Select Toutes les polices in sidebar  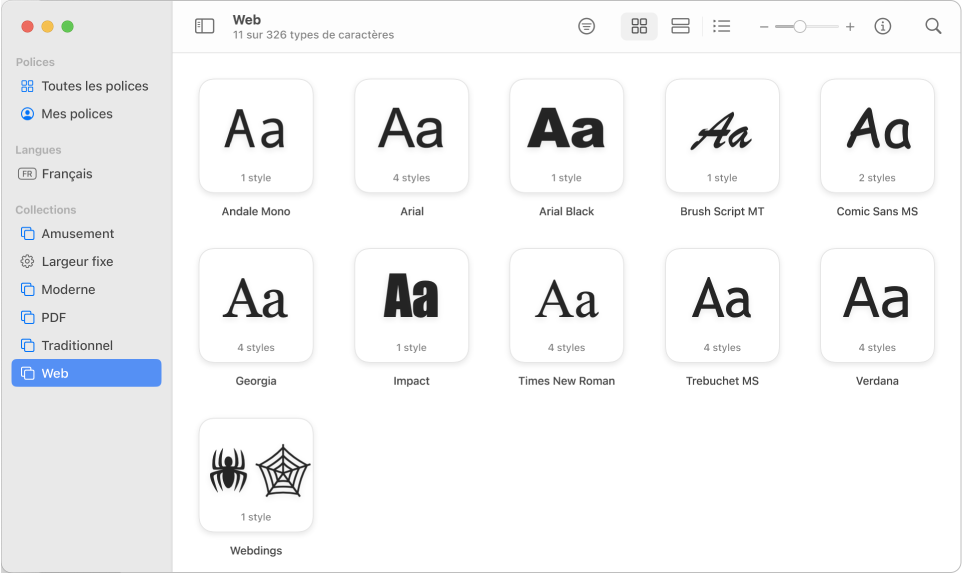tap(94, 86)
